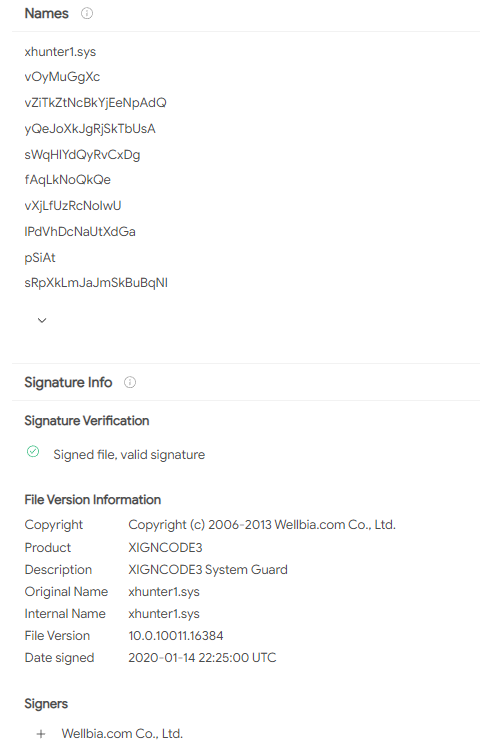The image size is (480, 752).
Task: Click the pSiAt name entry
Action: pos(40,258)
